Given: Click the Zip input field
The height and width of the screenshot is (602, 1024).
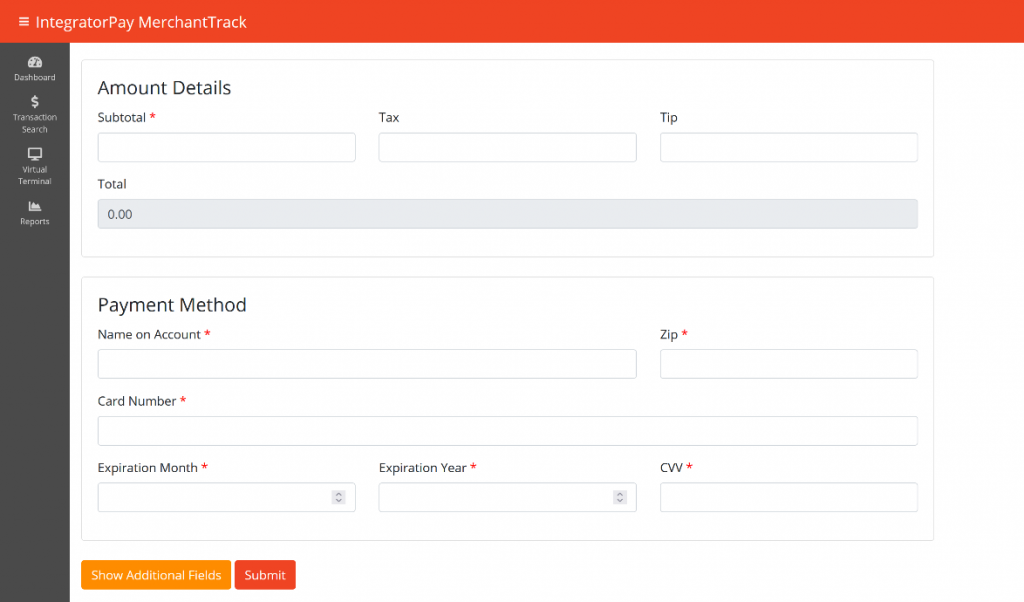Looking at the screenshot, I should tap(788, 364).
